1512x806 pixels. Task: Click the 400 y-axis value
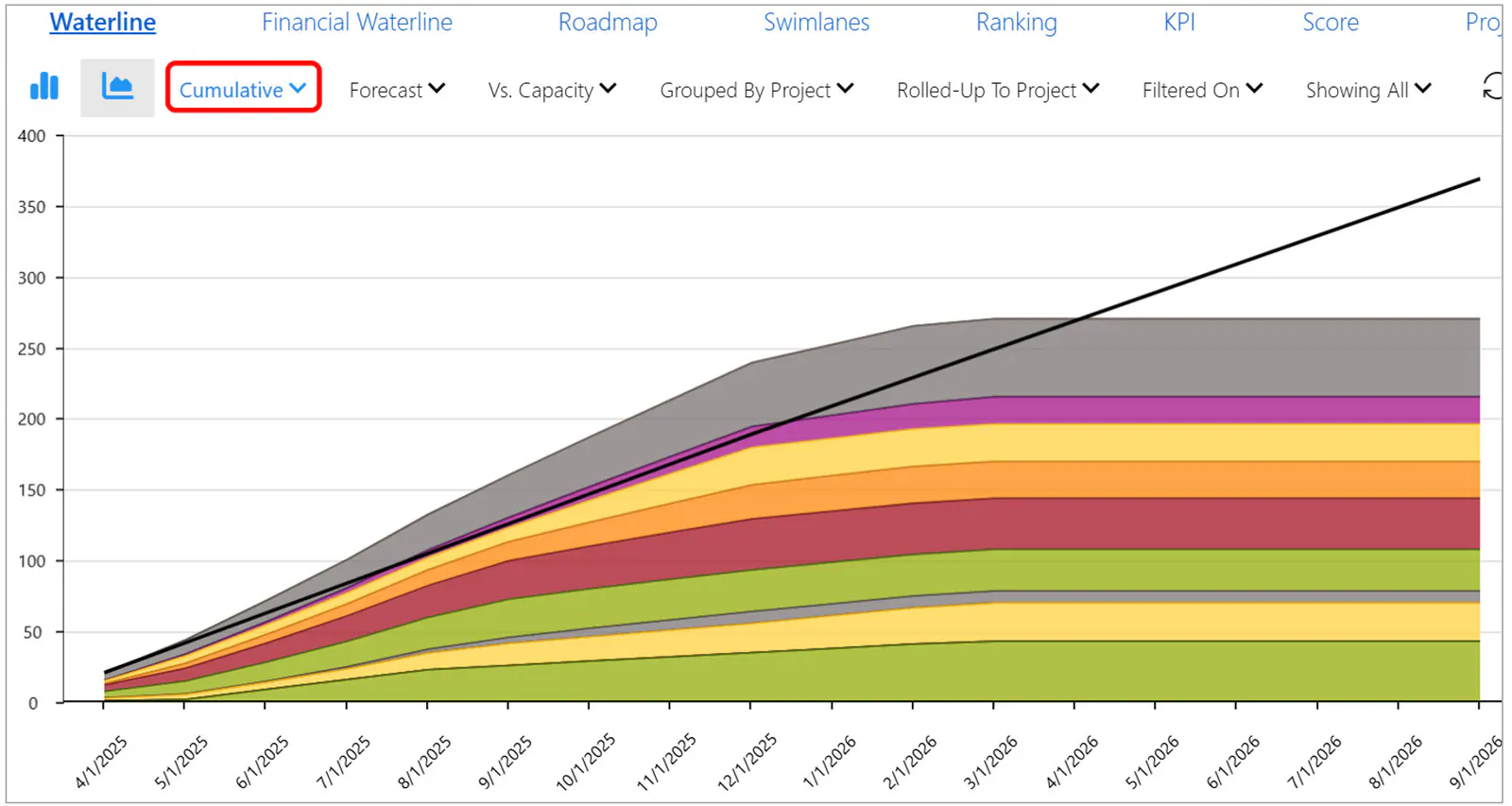coord(31,136)
